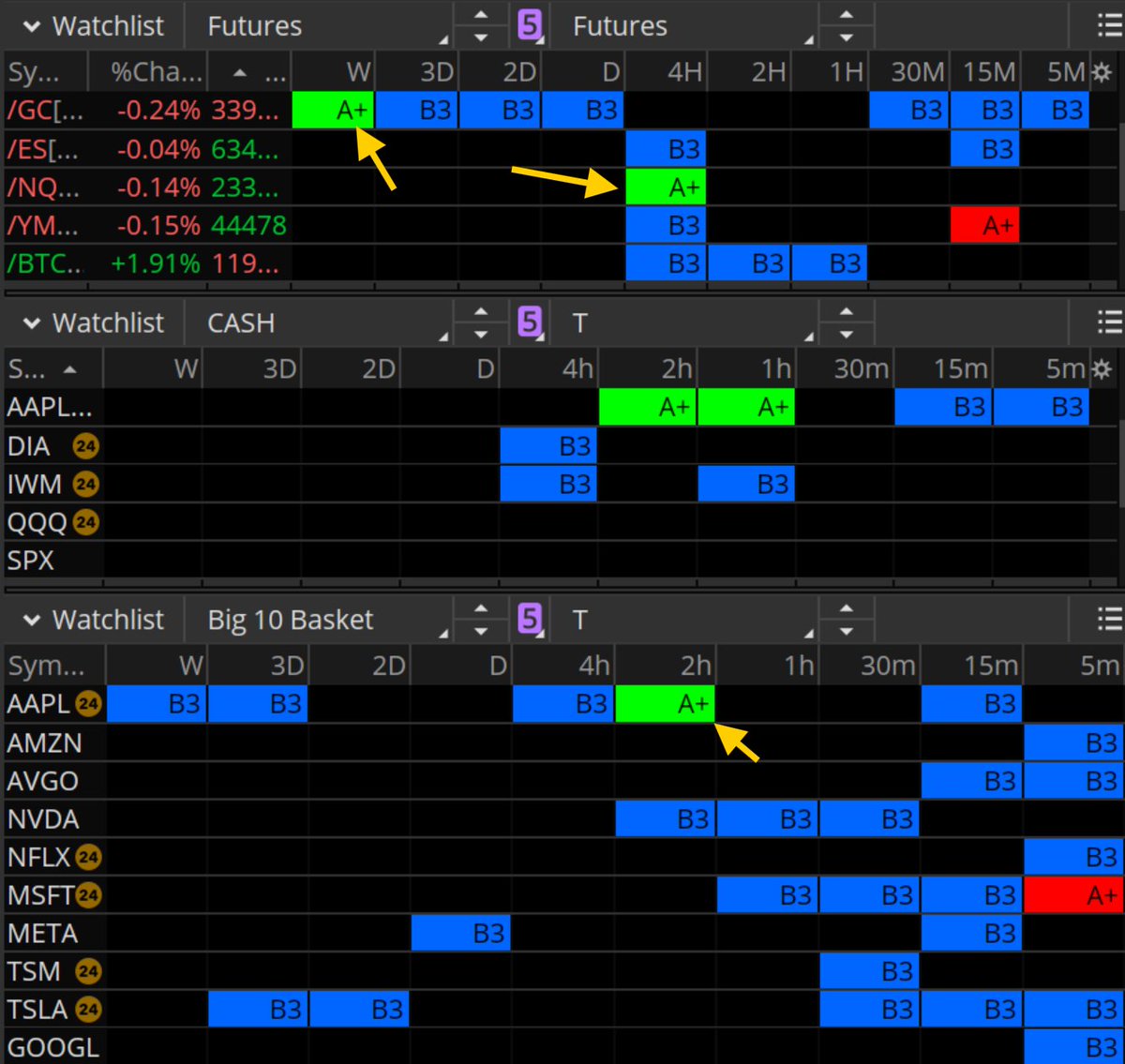Open the Futures dropdown right of purple 5 icon
The height and width of the screenshot is (1064, 1125).
pyautogui.click(x=684, y=25)
